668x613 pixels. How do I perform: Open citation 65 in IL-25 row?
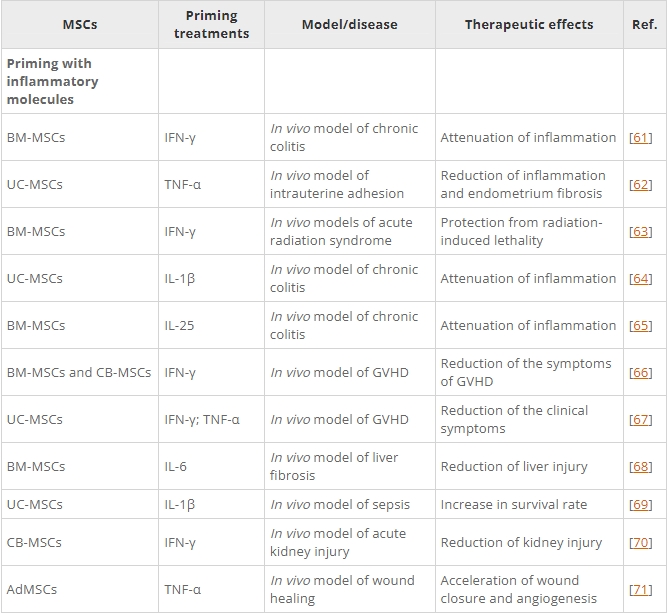tap(640, 325)
